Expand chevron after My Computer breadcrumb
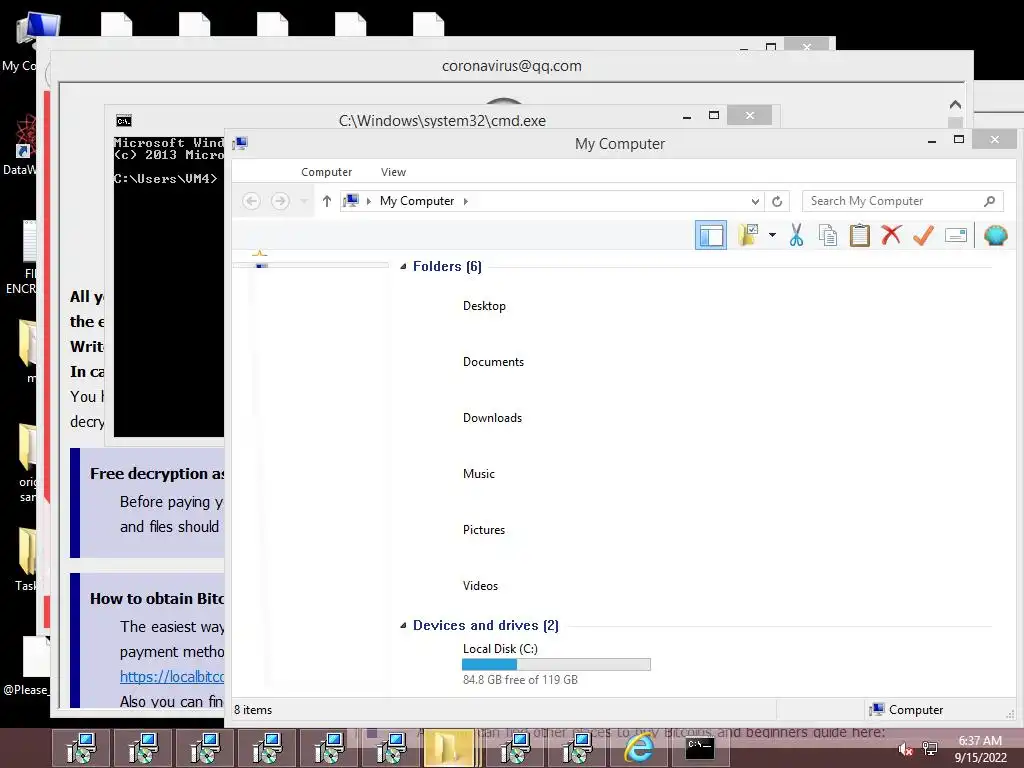The image size is (1024, 768). tap(466, 201)
